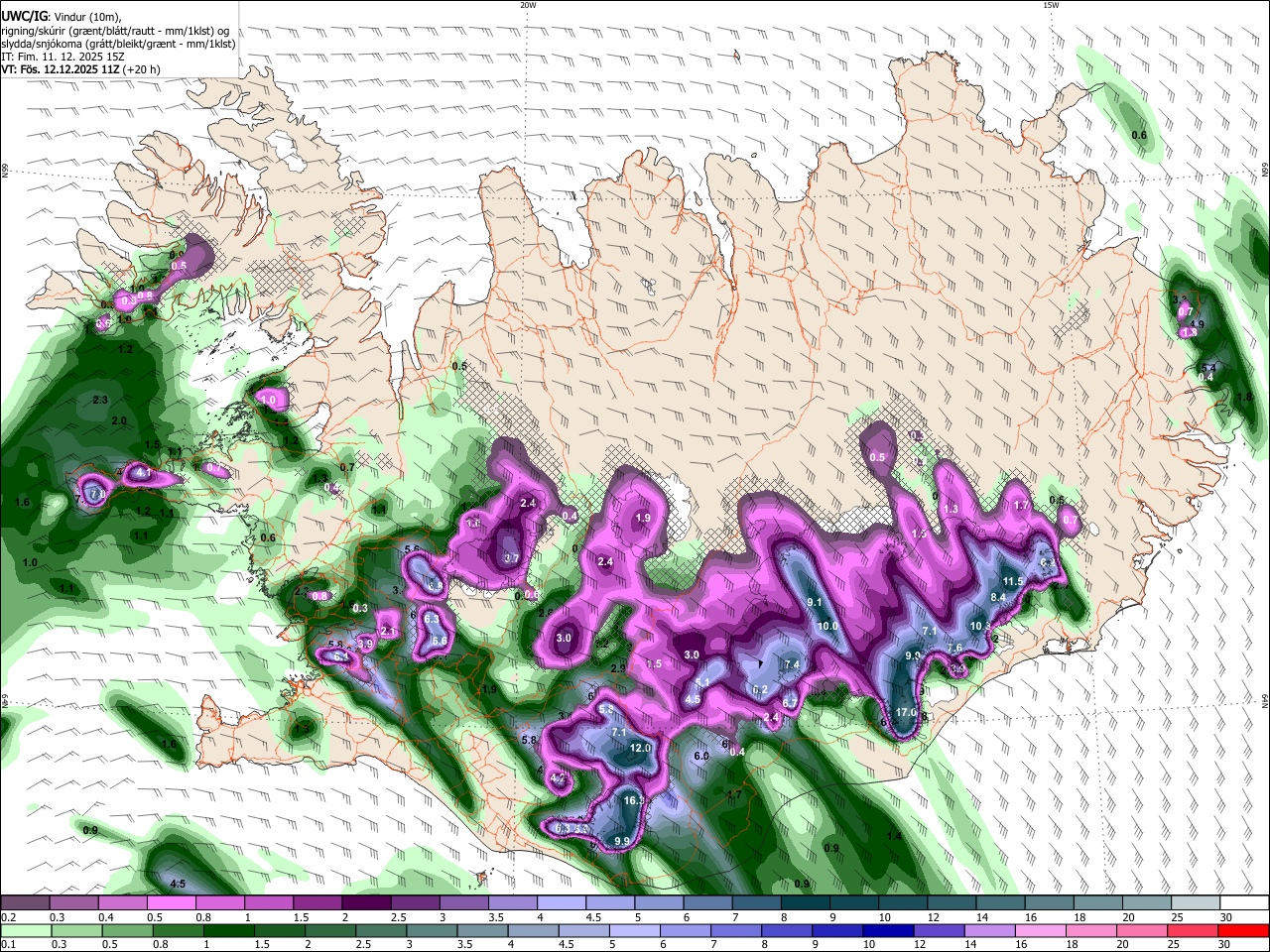Click the 15W longitude label

1051,5
